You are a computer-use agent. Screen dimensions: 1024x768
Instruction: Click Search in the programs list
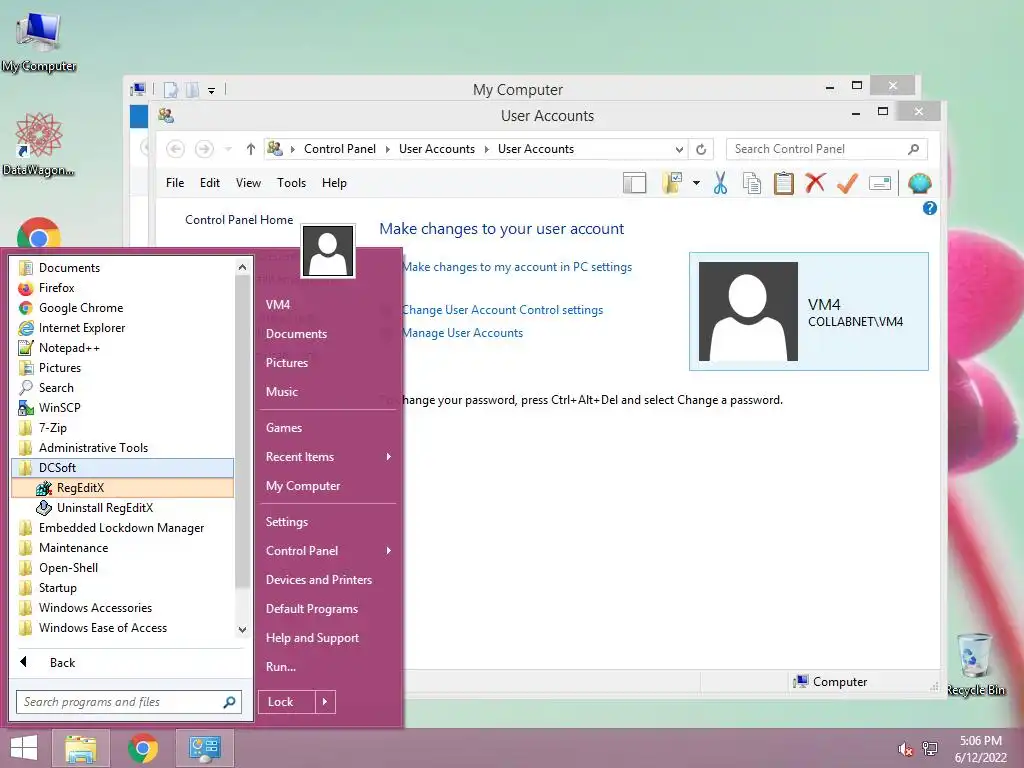123,388
